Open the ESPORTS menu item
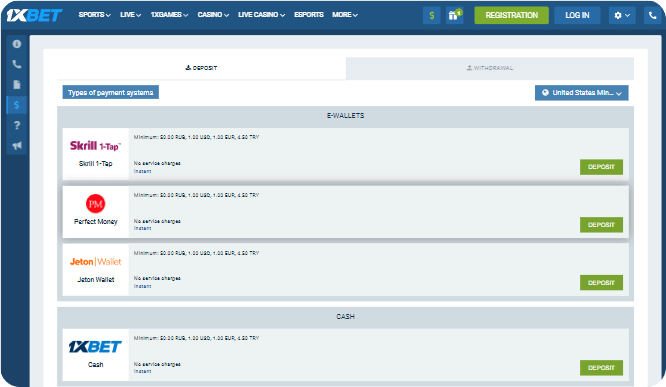This screenshot has height=387, width=666. click(309, 15)
